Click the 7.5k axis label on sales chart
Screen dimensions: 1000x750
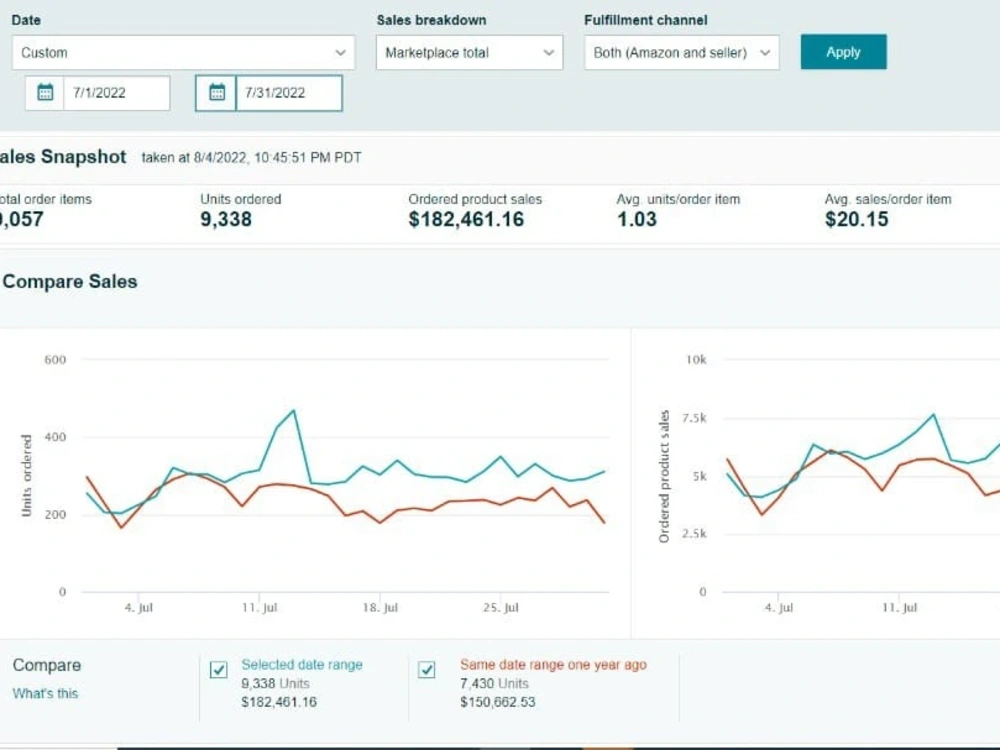(695, 418)
